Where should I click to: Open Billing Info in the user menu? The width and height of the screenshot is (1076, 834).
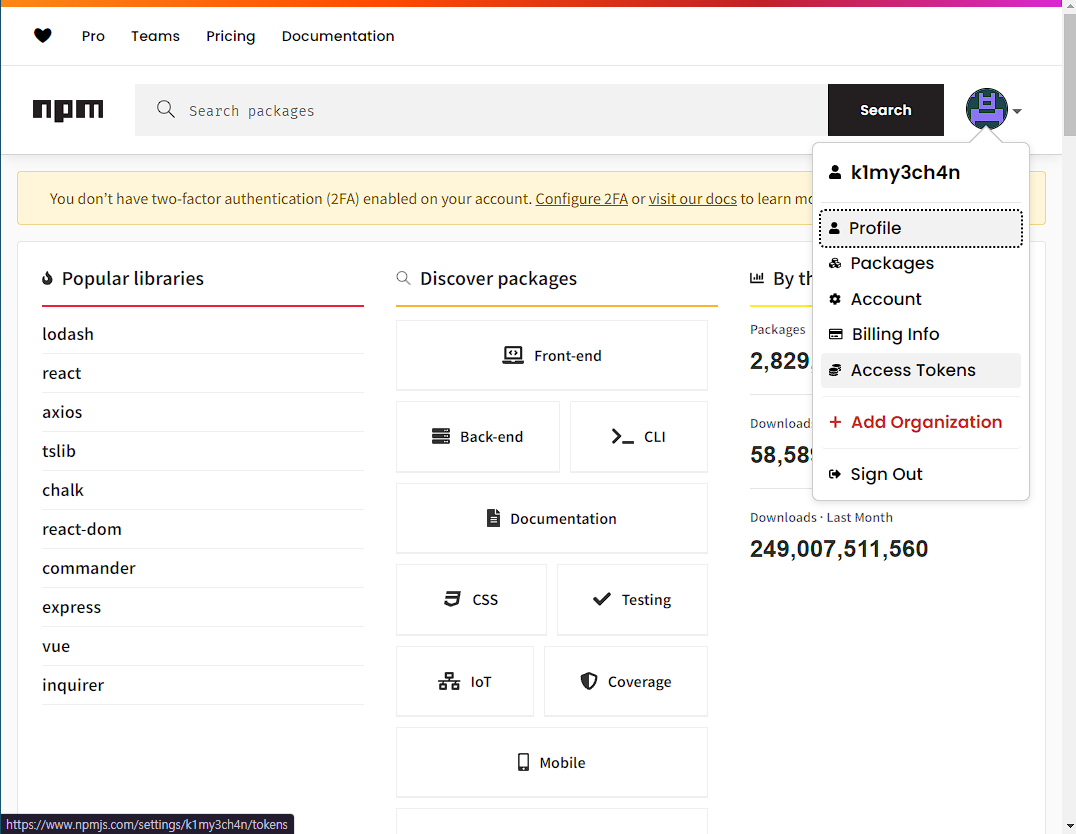(x=920, y=334)
